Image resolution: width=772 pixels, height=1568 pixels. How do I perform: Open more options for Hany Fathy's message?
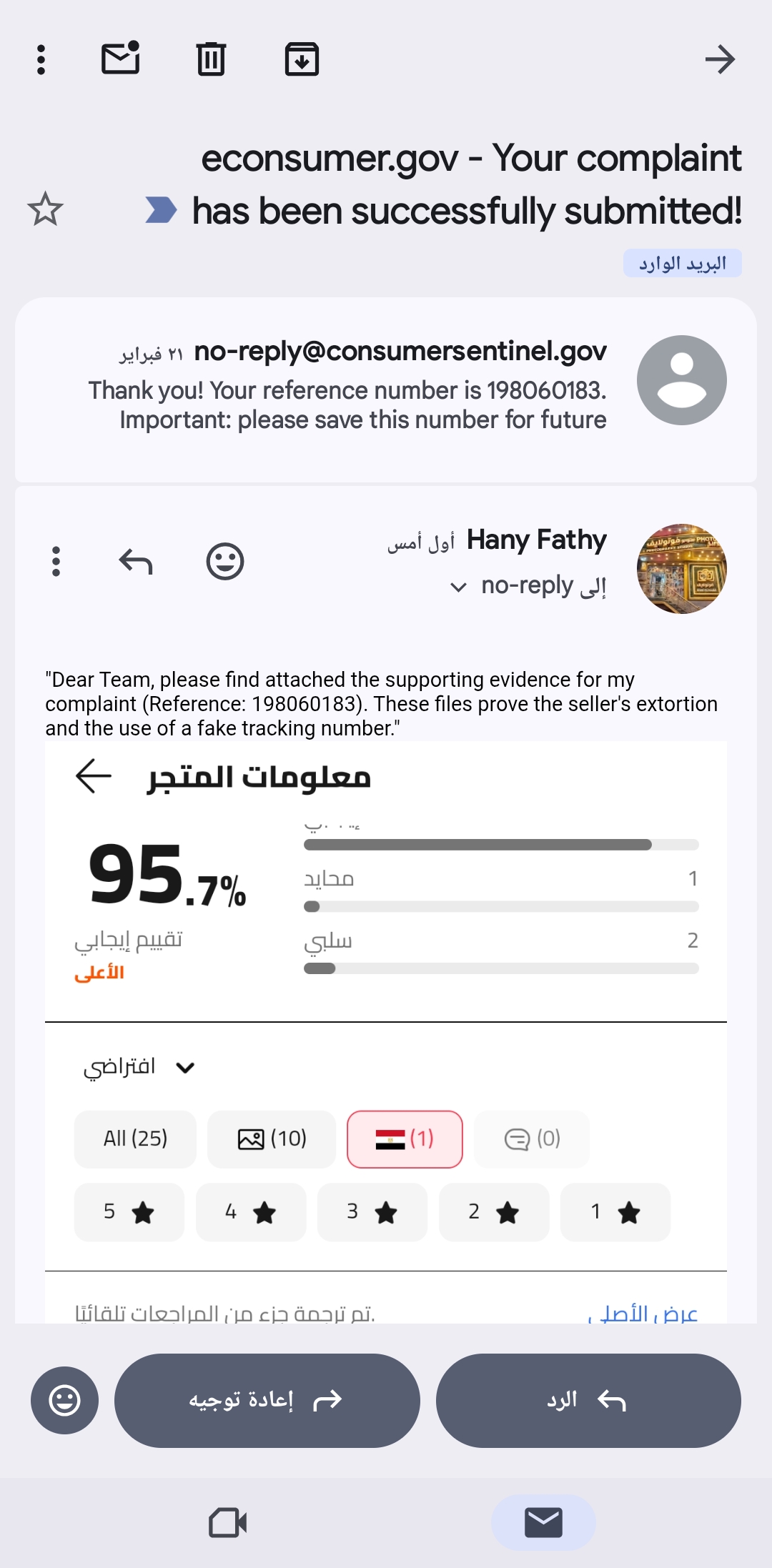click(x=56, y=562)
